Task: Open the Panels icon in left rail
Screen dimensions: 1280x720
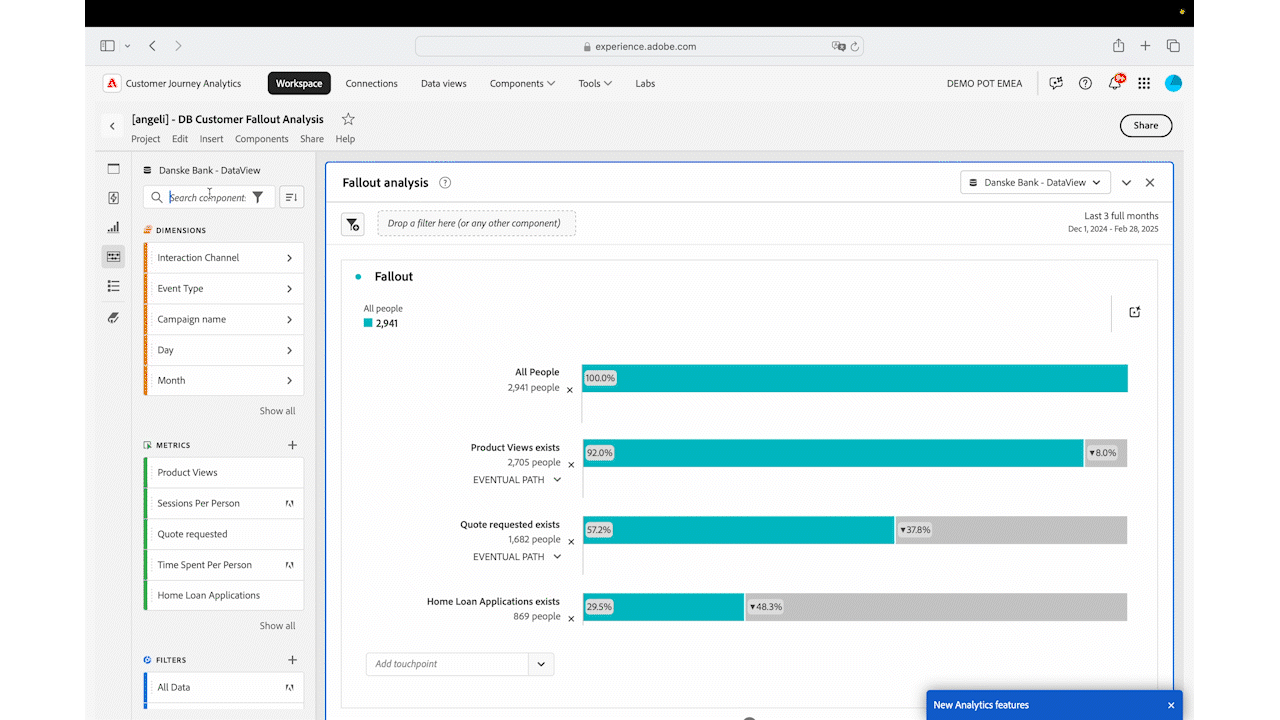Action: 113,169
